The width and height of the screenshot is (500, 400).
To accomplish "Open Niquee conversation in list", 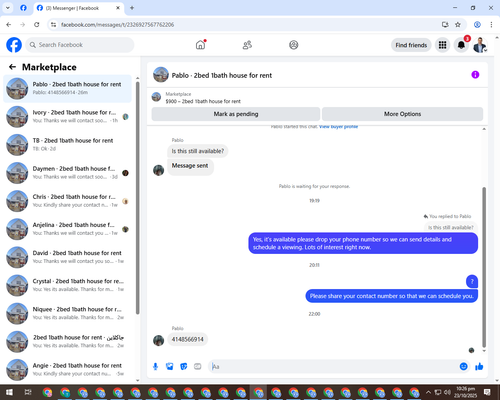I will (x=67, y=313).
